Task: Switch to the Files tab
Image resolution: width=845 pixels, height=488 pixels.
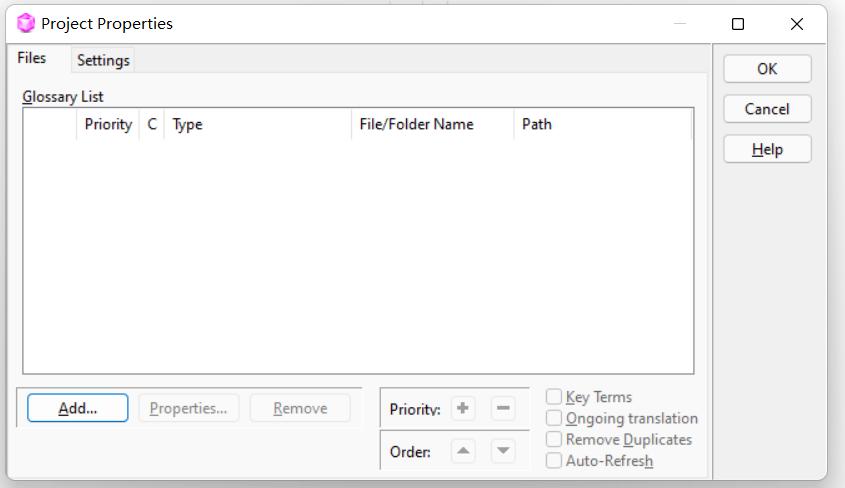Action: [32, 58]
